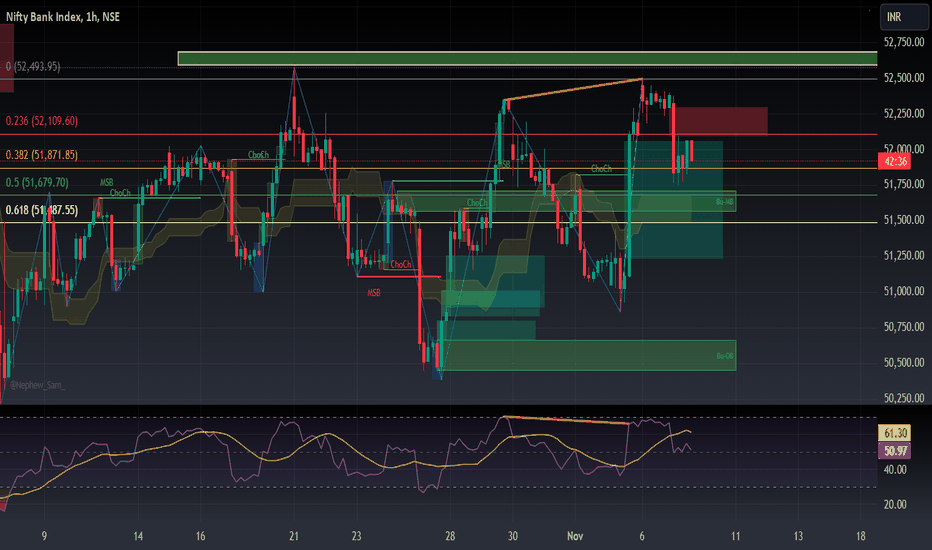Click the 50,750.00 price axis label
Image resolution: width=932 pixels, height=550 pixels.
click(x=903, y=327)
